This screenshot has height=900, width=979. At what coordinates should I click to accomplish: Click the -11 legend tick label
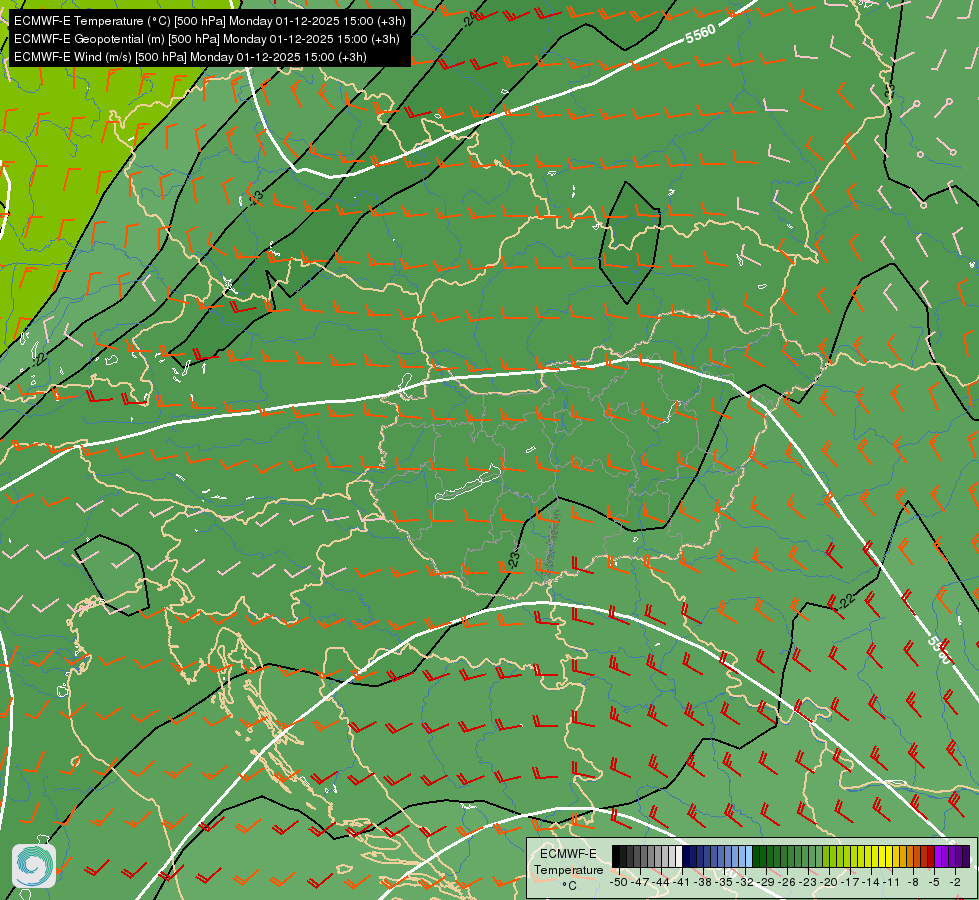click(891, 883)
